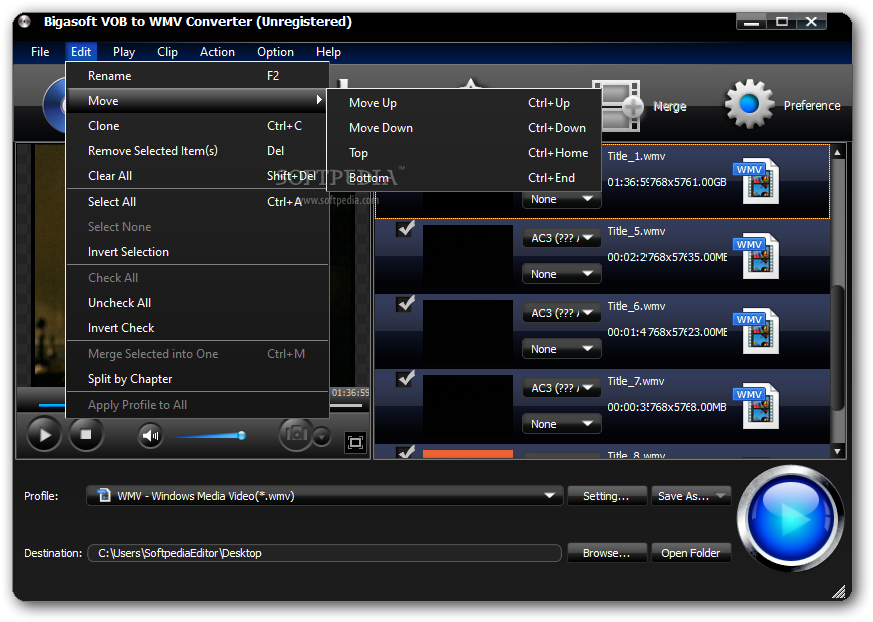Image resolution: width=873 pixels, height=622 pixels.
Task: Open the subtitle None dropdown for Title_7.wmv
Action: pyautogui.click(x=562, y=424)
